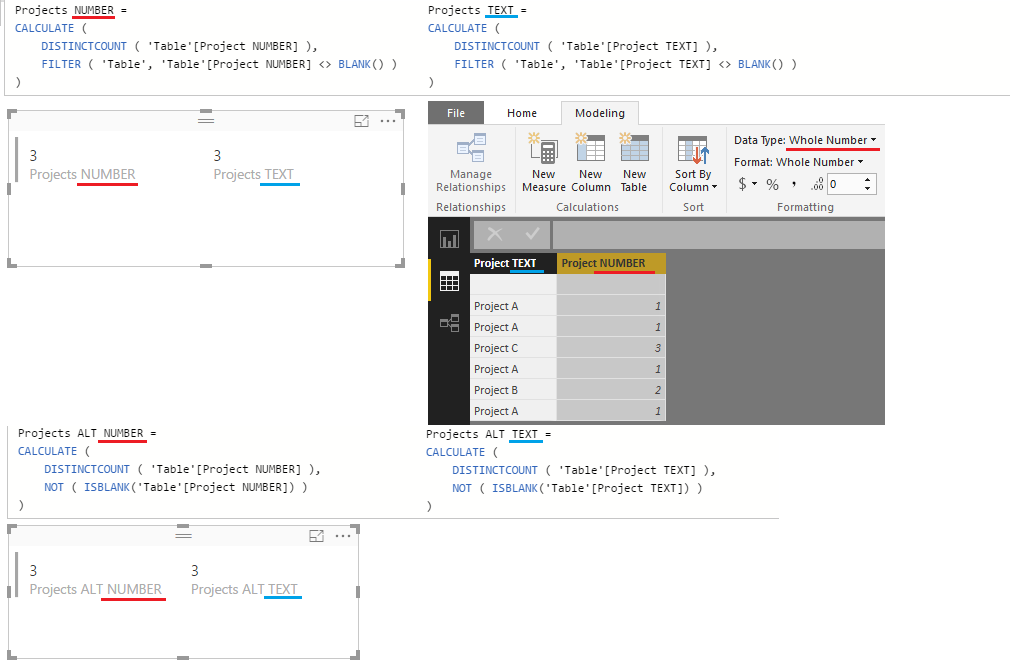Click the Project B cell
Image resolution: width=1010 pixels, height=667 pixels.
[513, 390]
